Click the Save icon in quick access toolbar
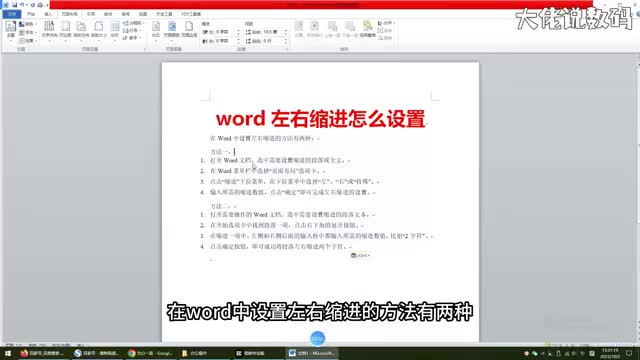The image size is (640, 360). pyautogui.click(x=14, y=5)
